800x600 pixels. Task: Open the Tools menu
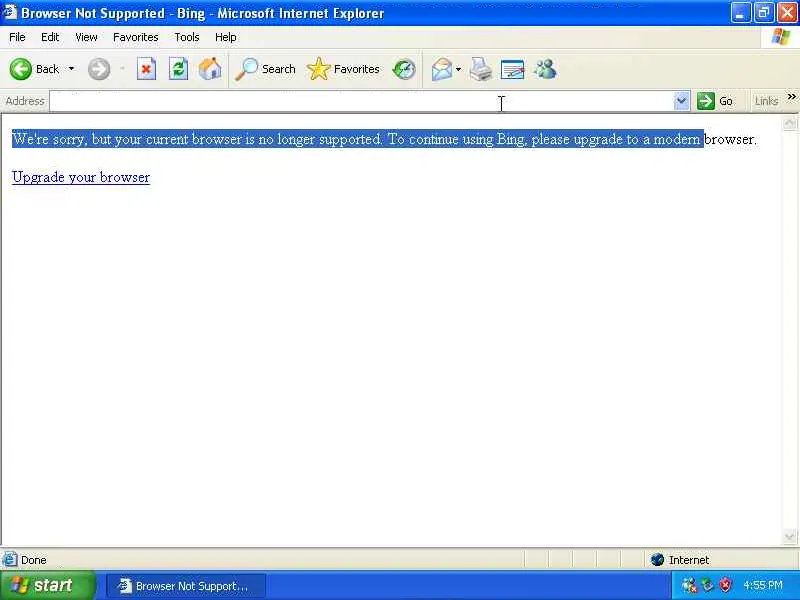[187, 37]
